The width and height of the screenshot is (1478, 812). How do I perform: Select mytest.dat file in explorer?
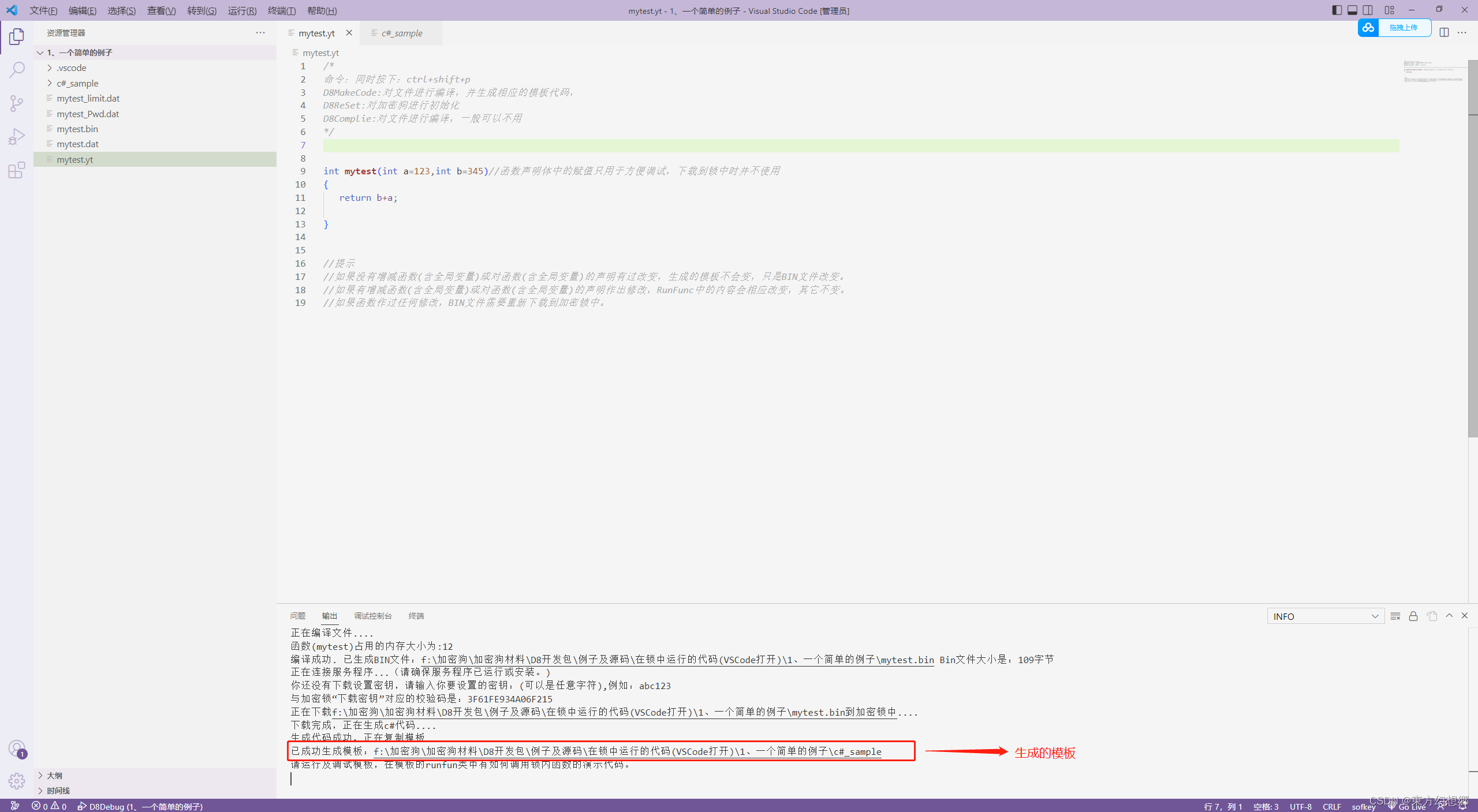(155, 144)
